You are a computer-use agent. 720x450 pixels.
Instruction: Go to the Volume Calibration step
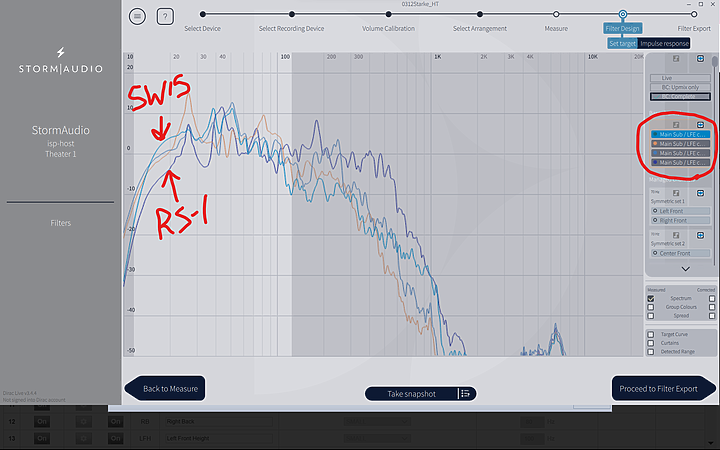coord(388,28)
